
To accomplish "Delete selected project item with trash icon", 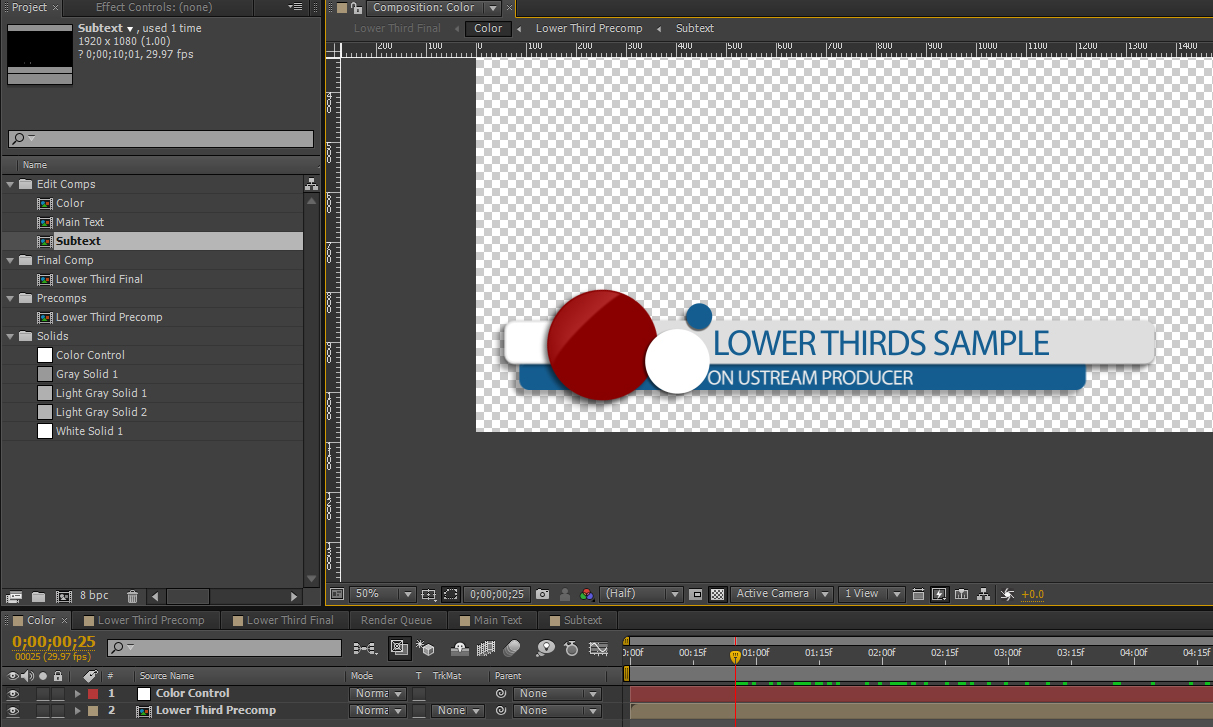I will [x=133, y=596].
